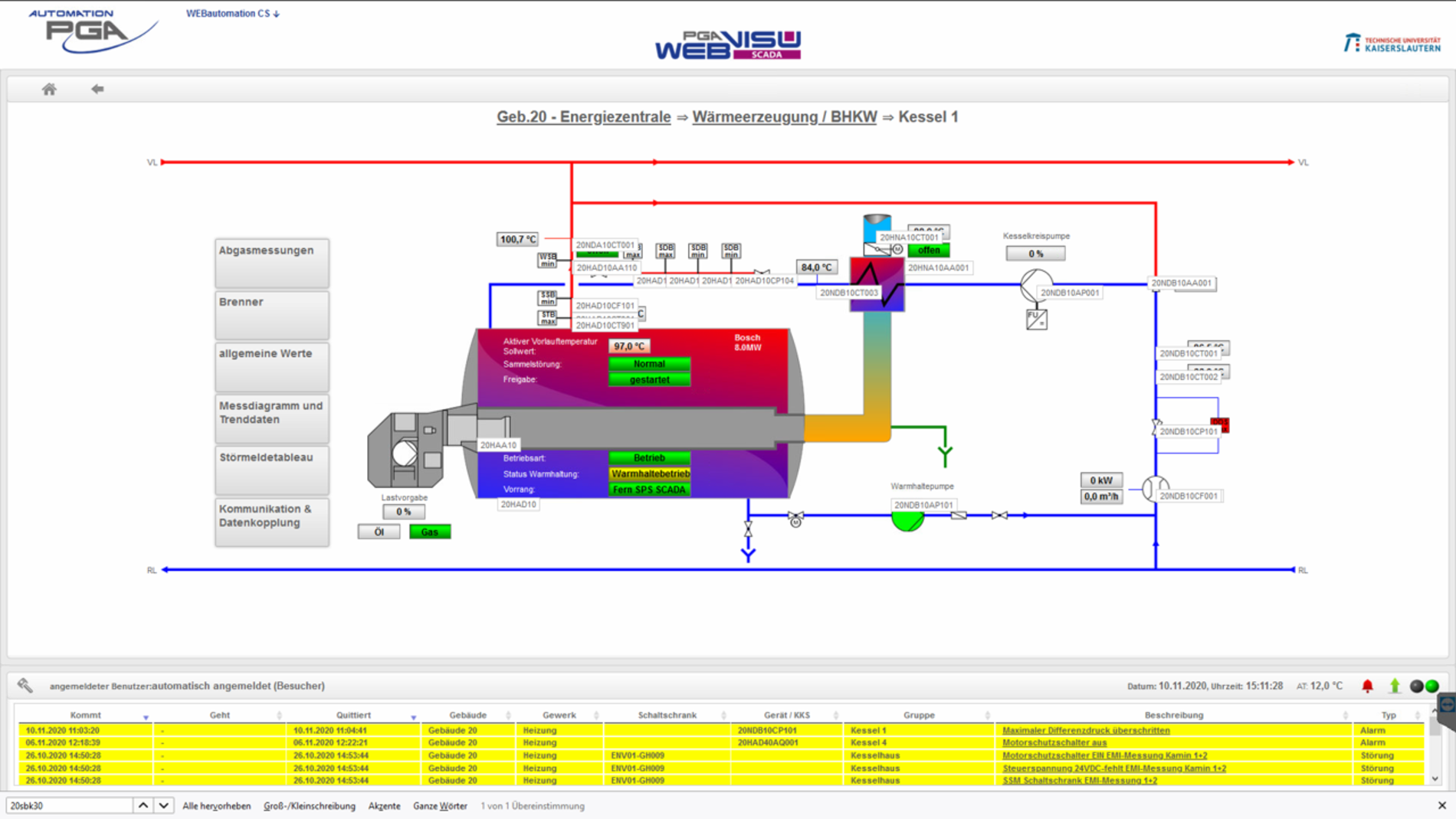The width and height of the screenshot is (1456, 819).
Task: Go to the home screen icon
Action: pos(49,89)
